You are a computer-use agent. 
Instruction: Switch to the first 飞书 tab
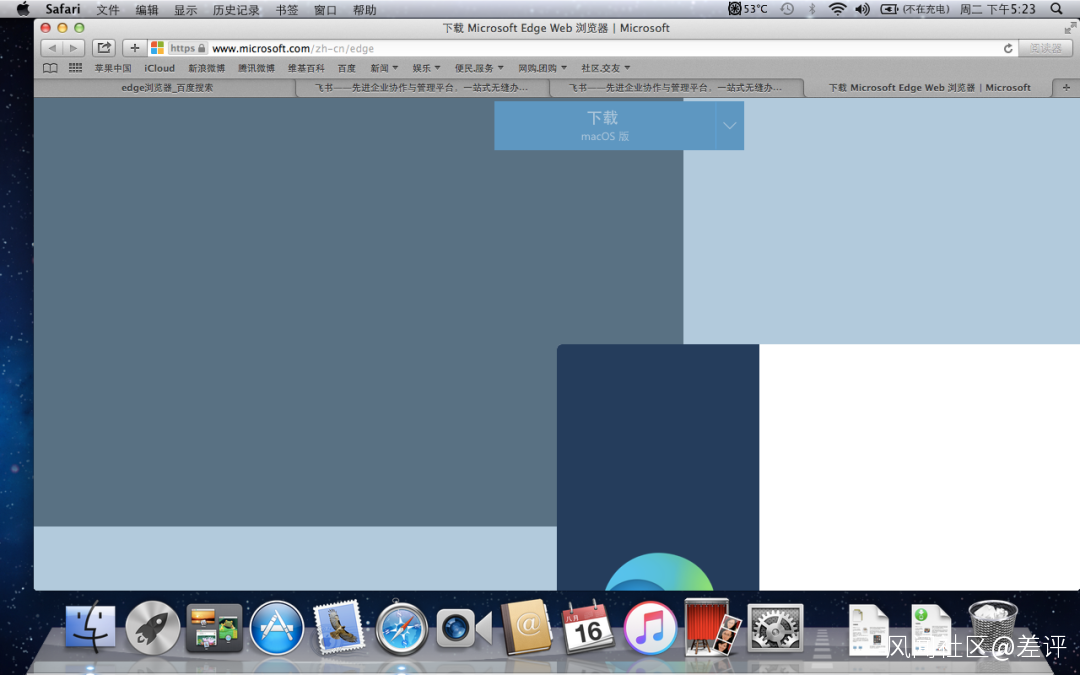(x=423, y=87)
